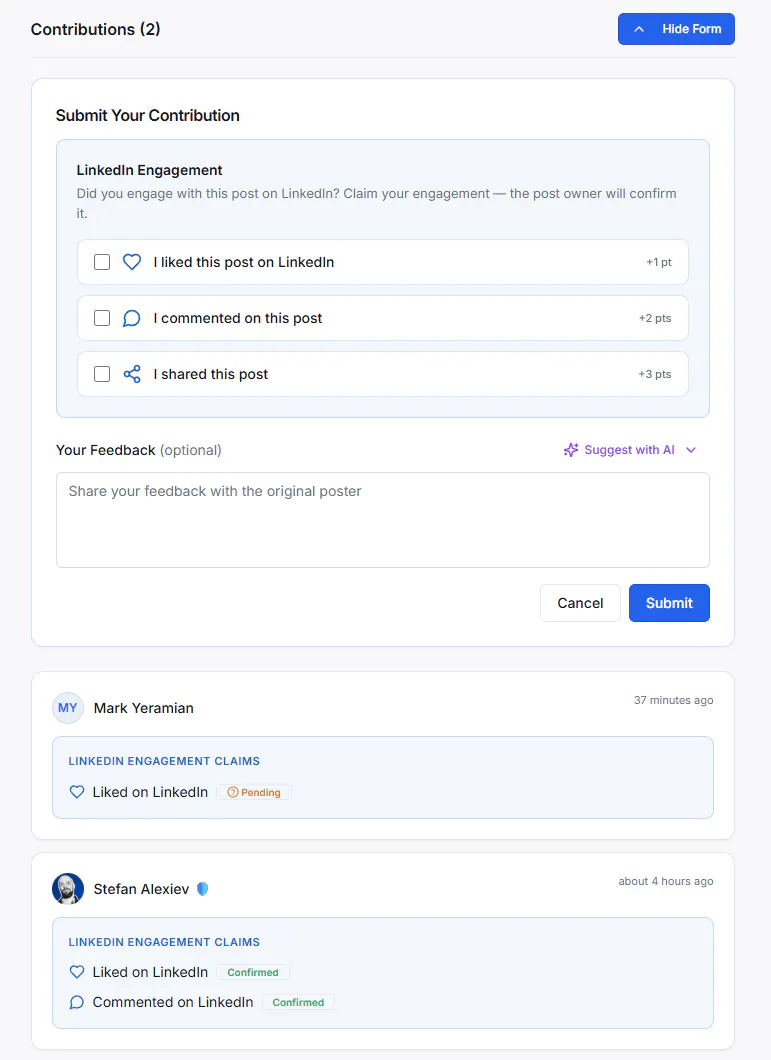Screen dimensions: 771x1060
Task: Click the MY avatar for Mark Yeramian
Action: pyautogui.click(x=68, y=708)
